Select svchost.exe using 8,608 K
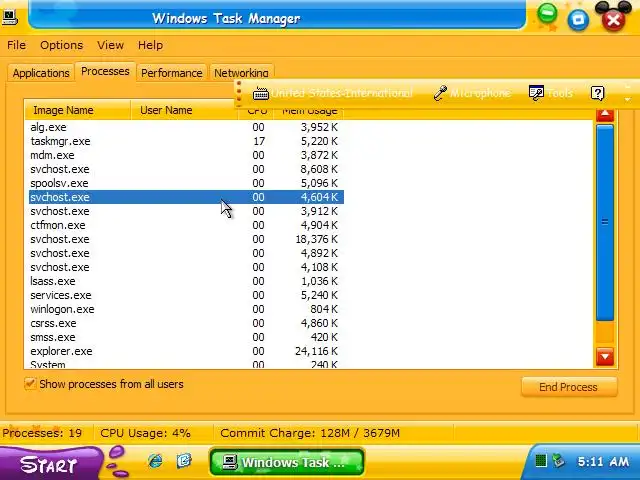This screenshot has height=480, width=640. coord(186,169)
